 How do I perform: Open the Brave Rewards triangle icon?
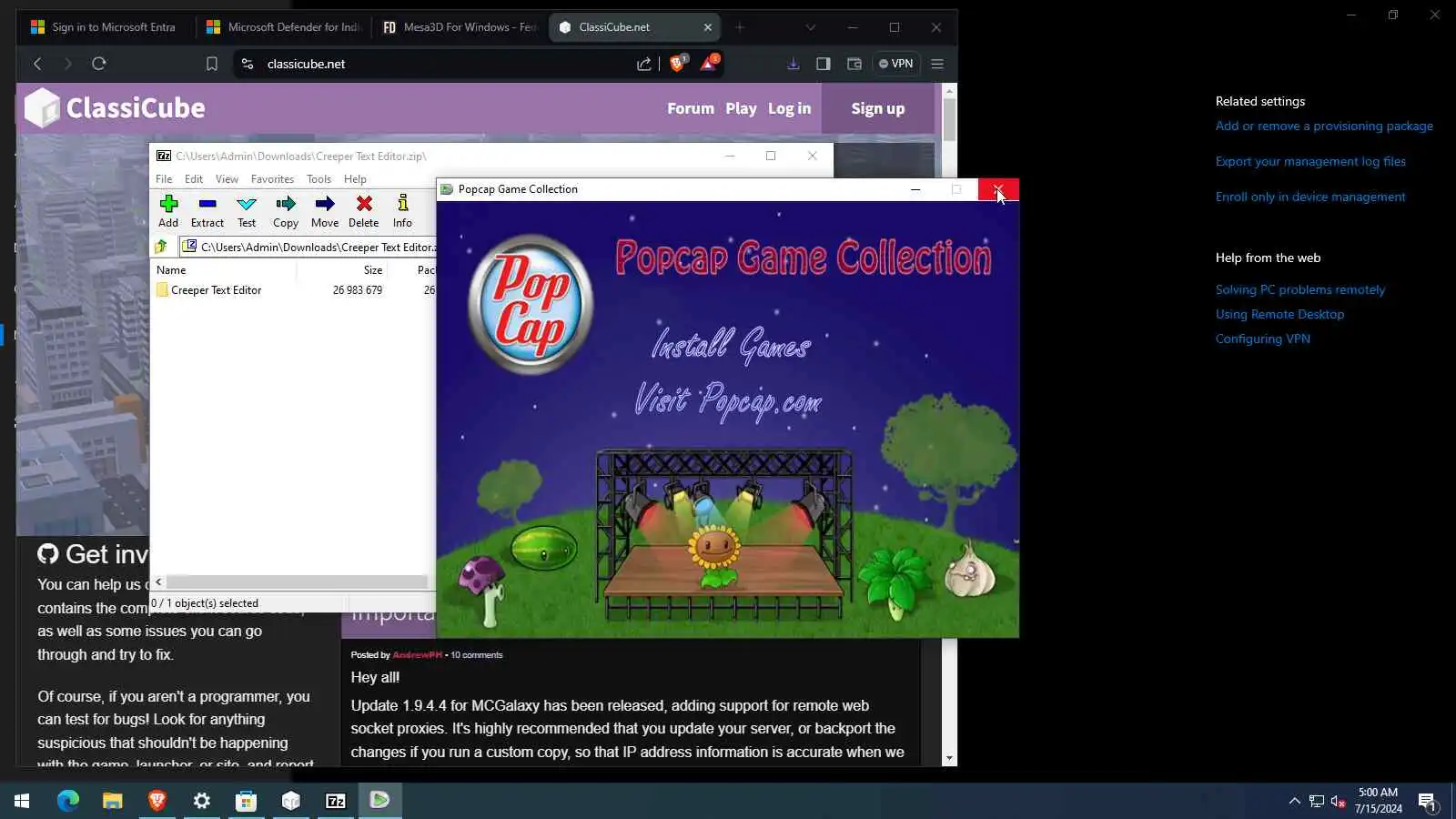coord(709,63)
